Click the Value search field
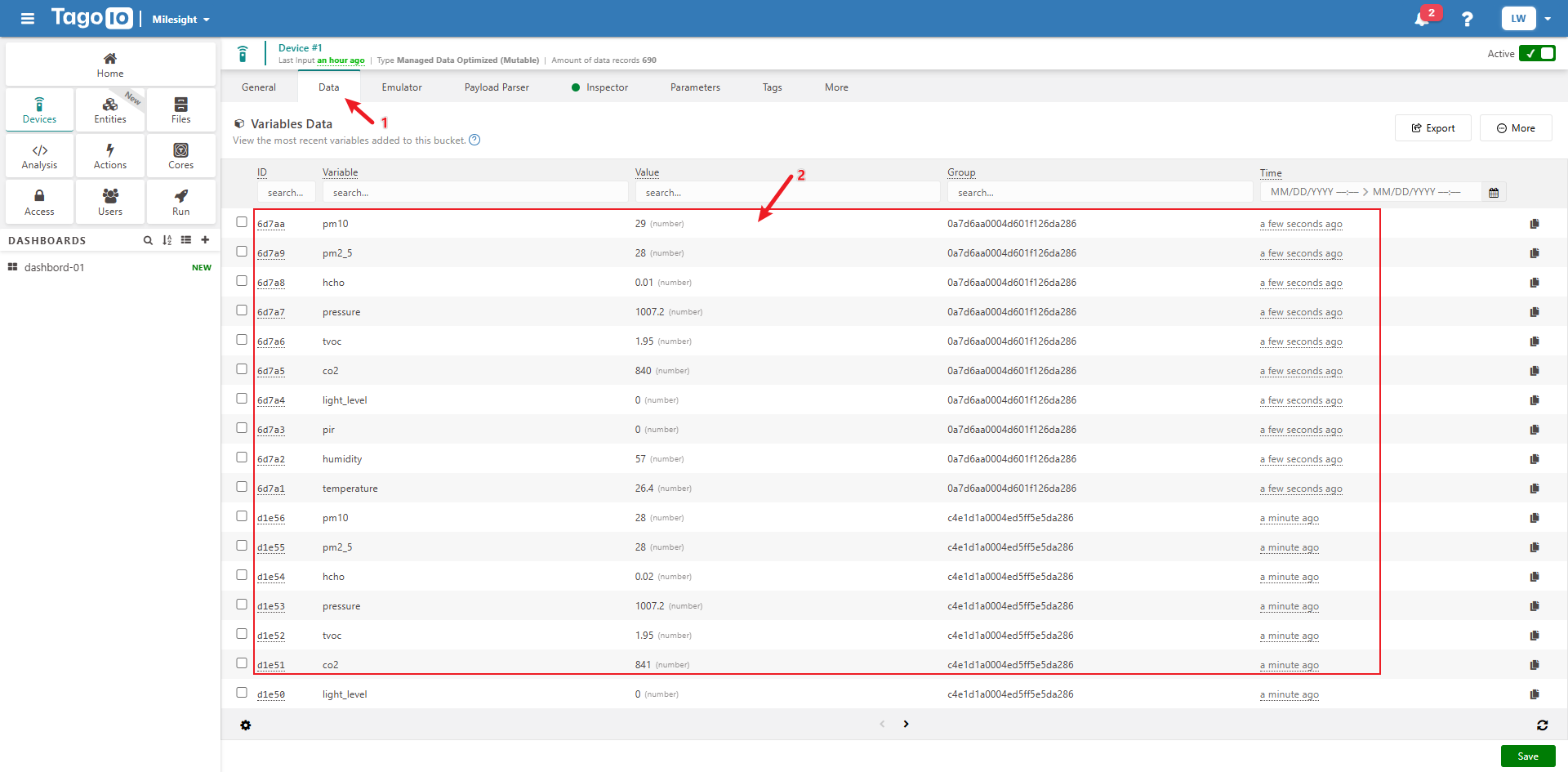The width and height of the screenshot is (1568, 772). coord(787,193)
